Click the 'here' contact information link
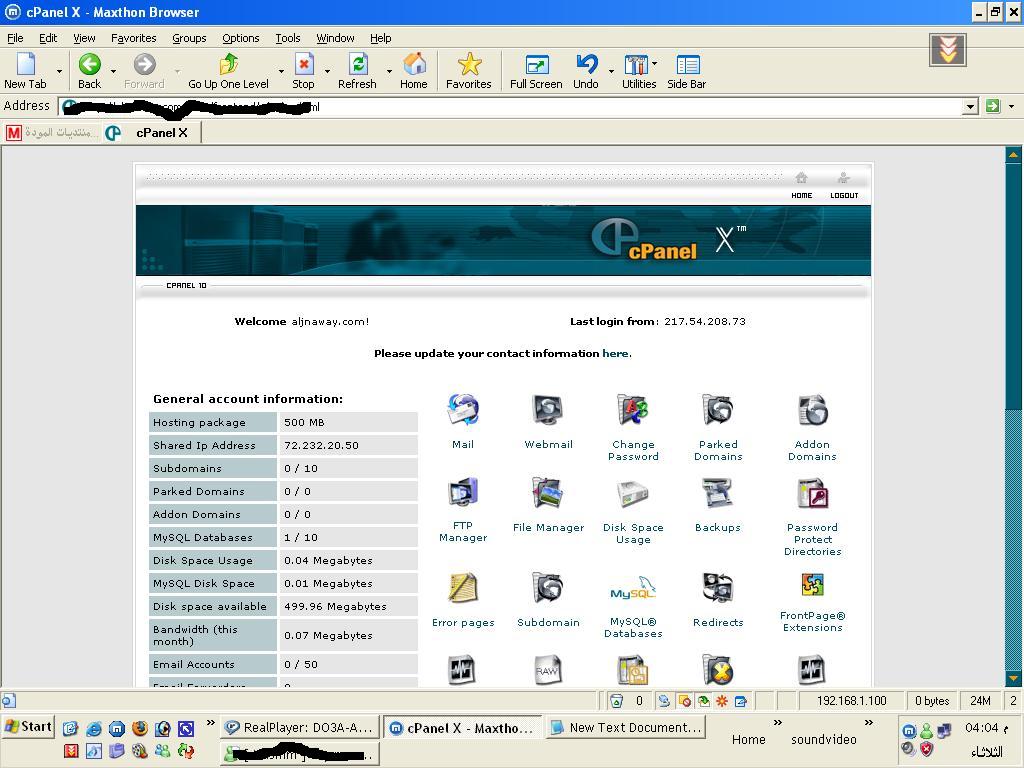 (615, 353)
